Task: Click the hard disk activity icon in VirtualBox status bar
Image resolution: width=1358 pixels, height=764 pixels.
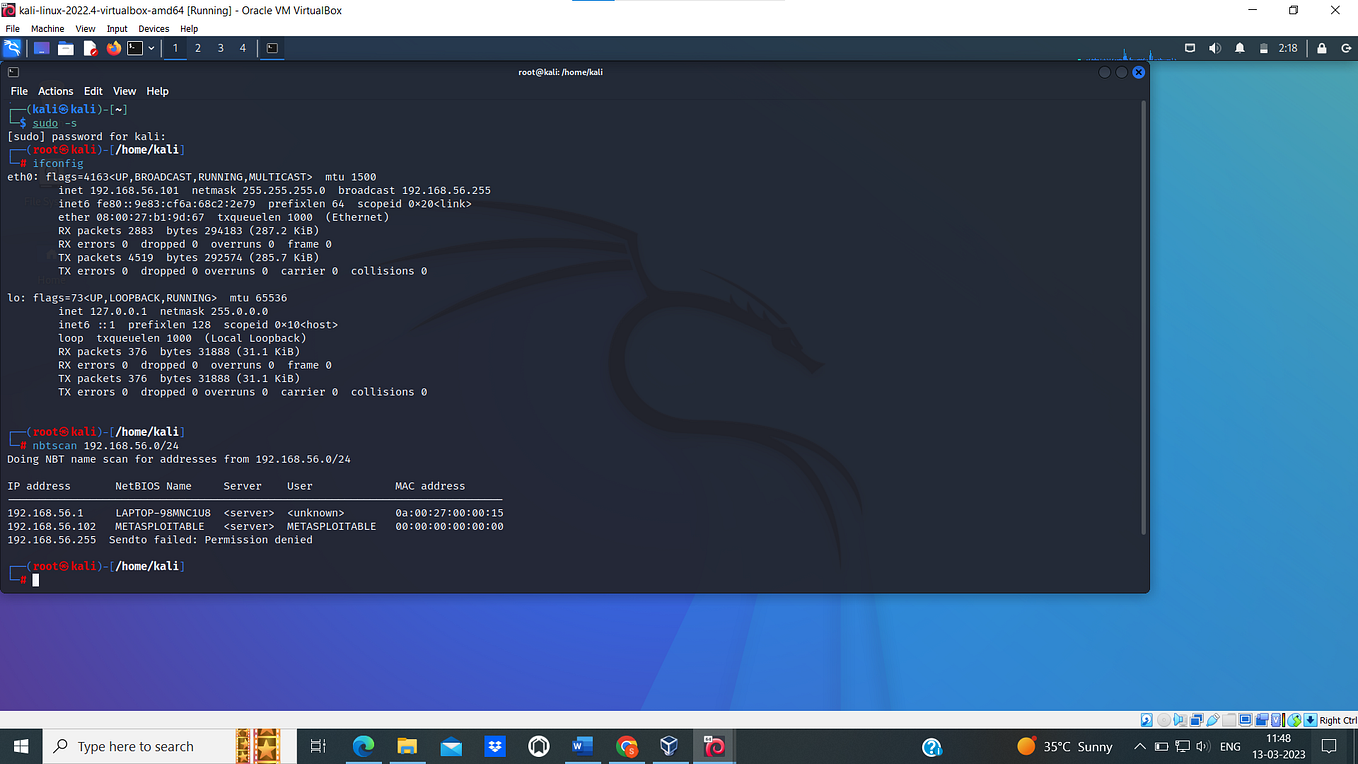Action: (x=1146, y=719)
